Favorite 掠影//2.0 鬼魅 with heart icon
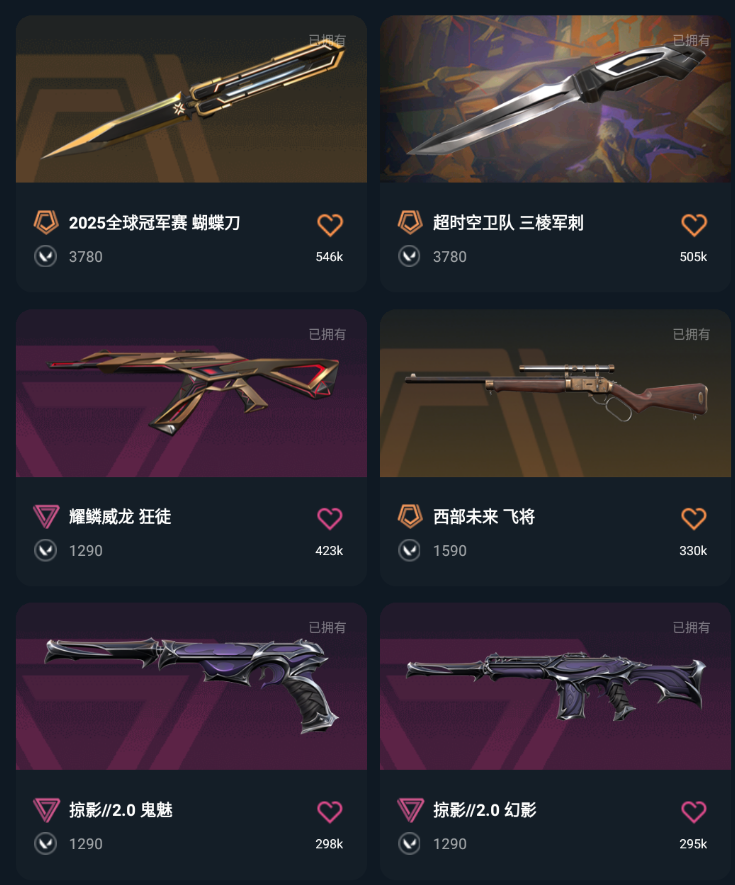Viewport: 735px width, 885px height. click(330, 812)
